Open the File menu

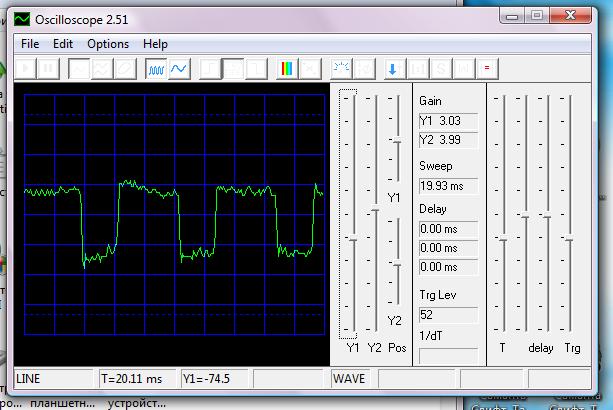point(30,44)
